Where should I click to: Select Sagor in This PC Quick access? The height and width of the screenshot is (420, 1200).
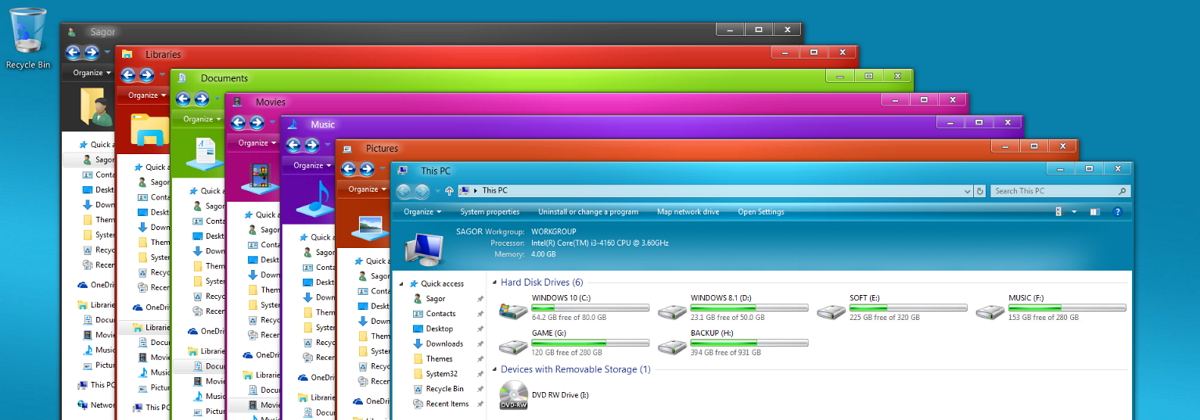coord(435,298)
